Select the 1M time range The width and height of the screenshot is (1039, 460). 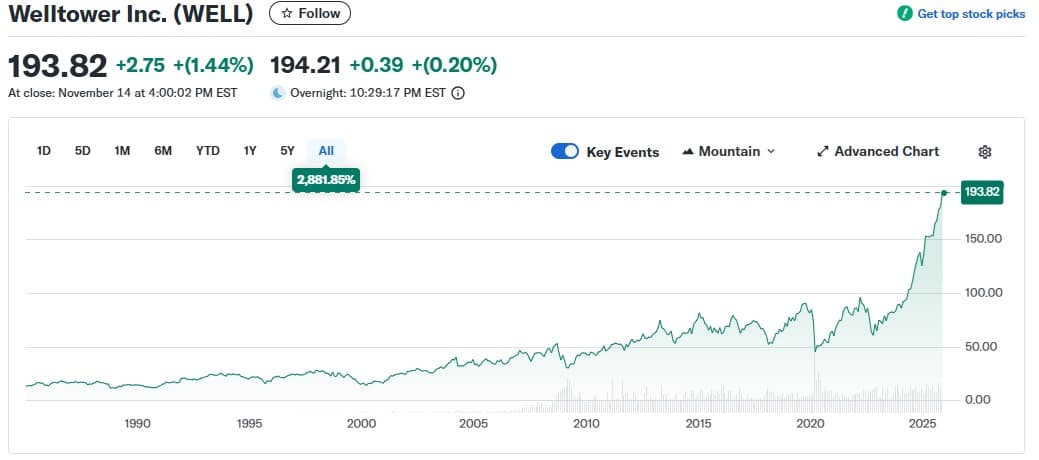coord(122,151)
